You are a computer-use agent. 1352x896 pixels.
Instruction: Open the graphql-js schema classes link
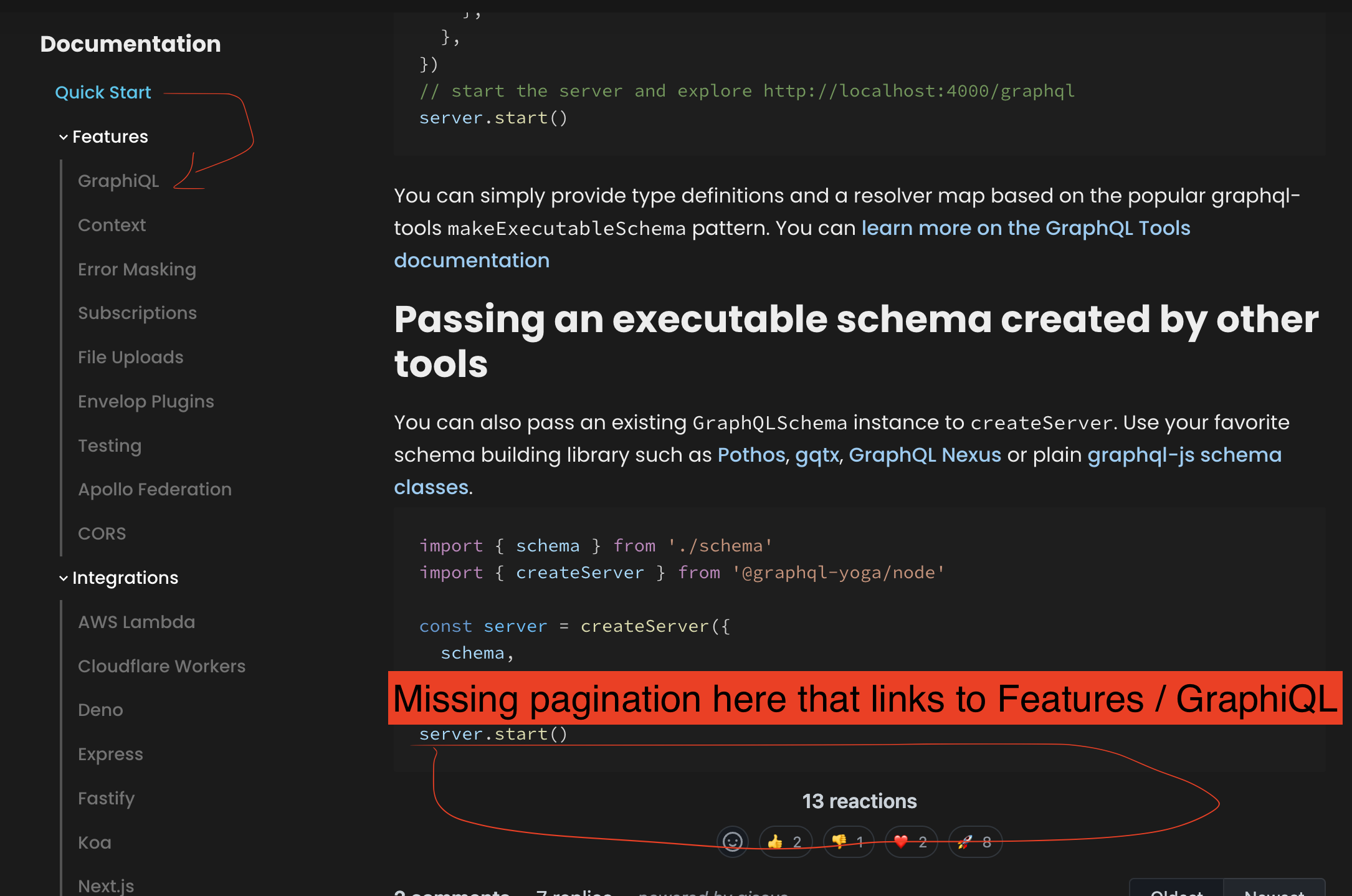pyautogui.click(x=1184, y=455)
